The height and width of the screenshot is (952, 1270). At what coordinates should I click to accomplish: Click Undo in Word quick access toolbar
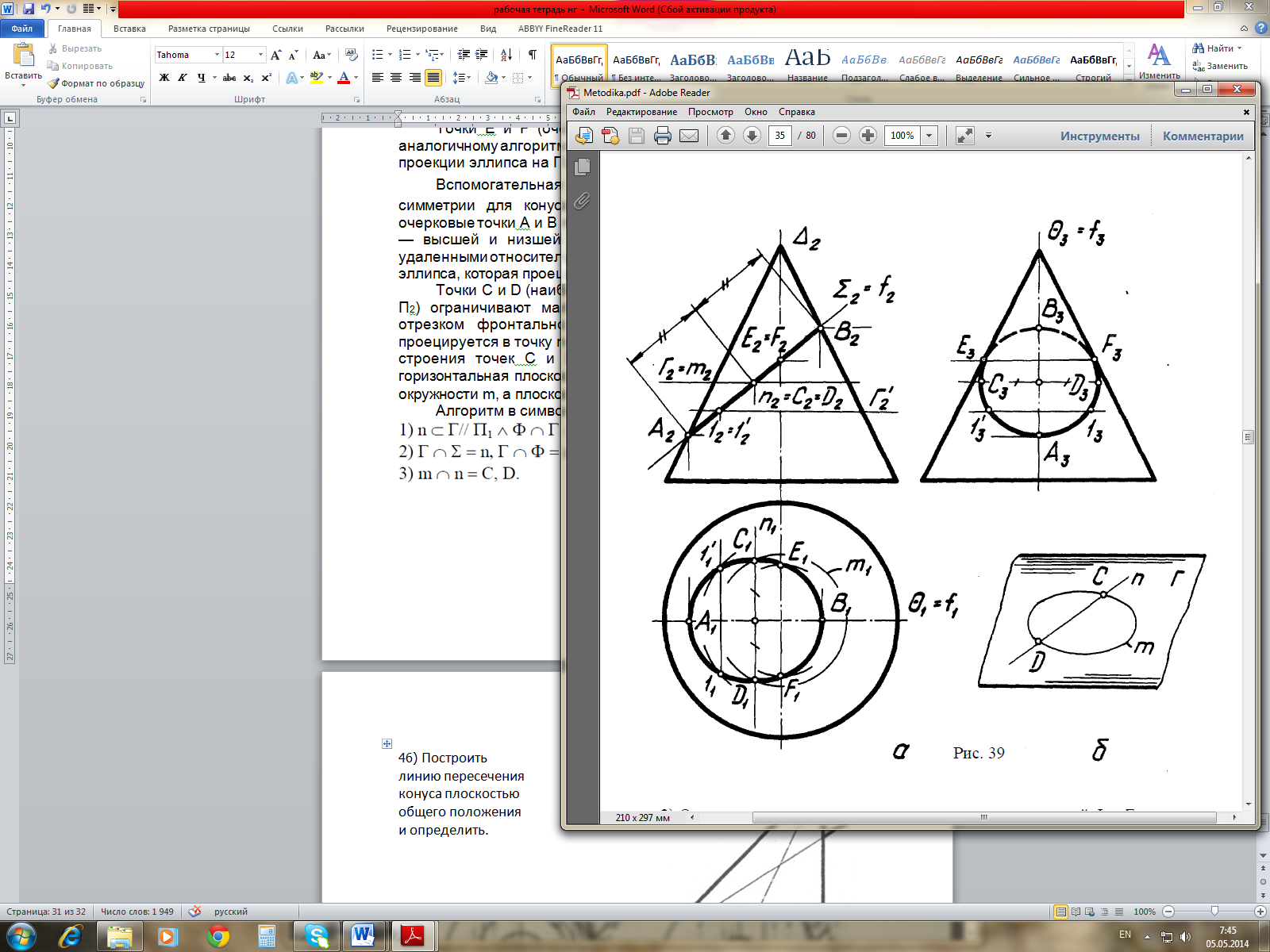46,9
